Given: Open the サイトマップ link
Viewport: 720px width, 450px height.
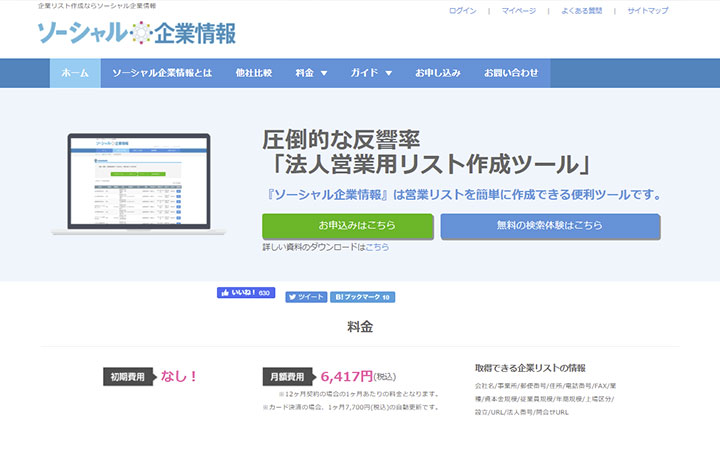Looking at the screenshot, I should [x=647, y=11].
